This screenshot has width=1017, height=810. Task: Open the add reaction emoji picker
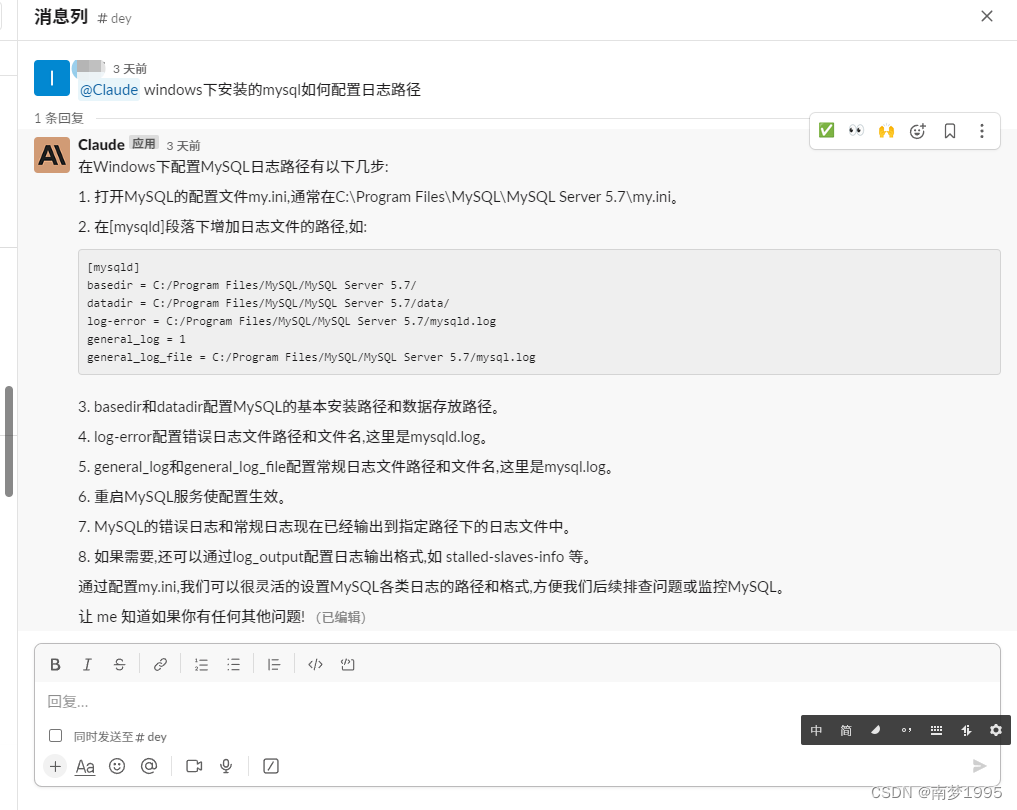(x=918, y=131)
